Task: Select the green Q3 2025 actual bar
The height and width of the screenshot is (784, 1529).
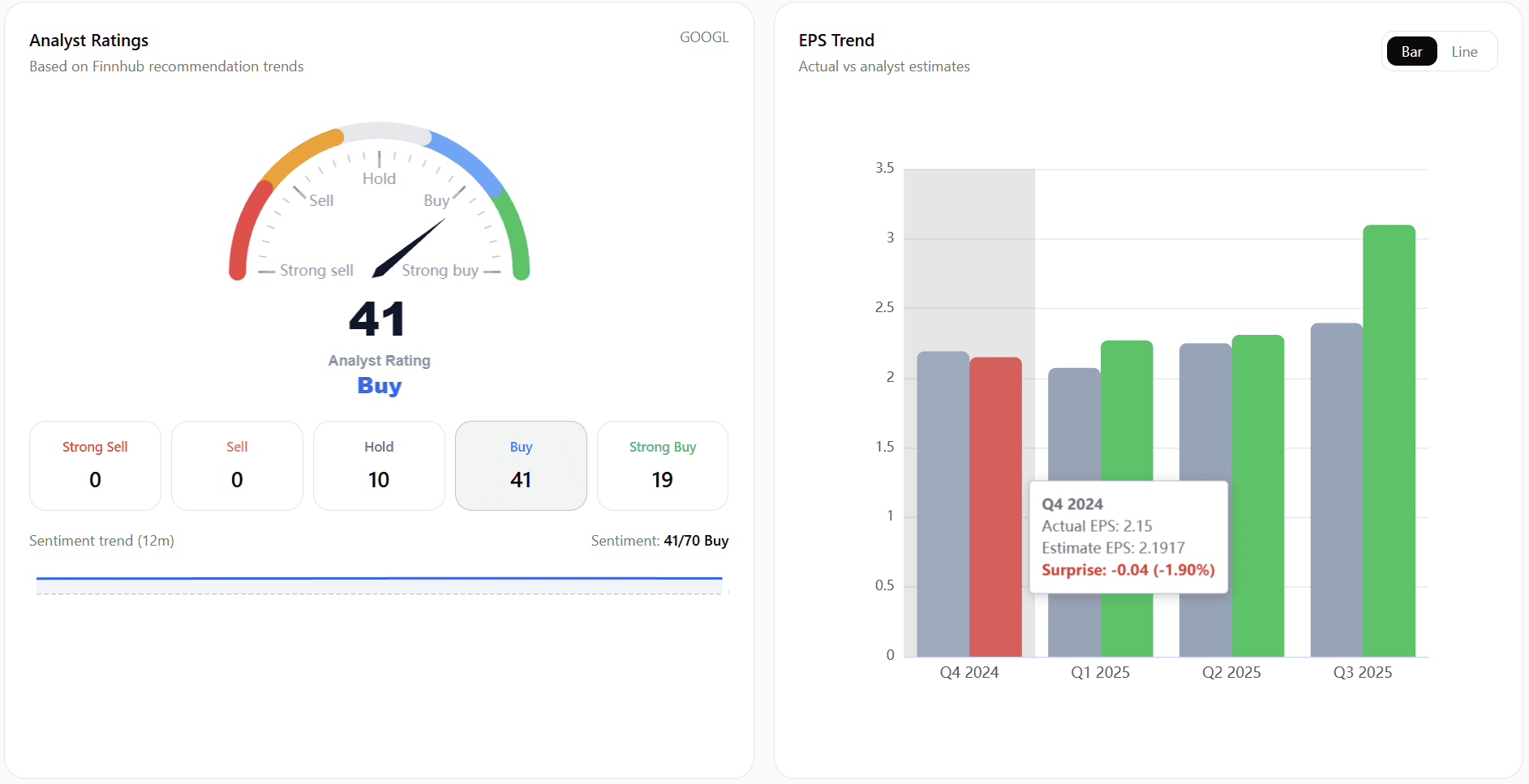Action: tap(1388, 446)
